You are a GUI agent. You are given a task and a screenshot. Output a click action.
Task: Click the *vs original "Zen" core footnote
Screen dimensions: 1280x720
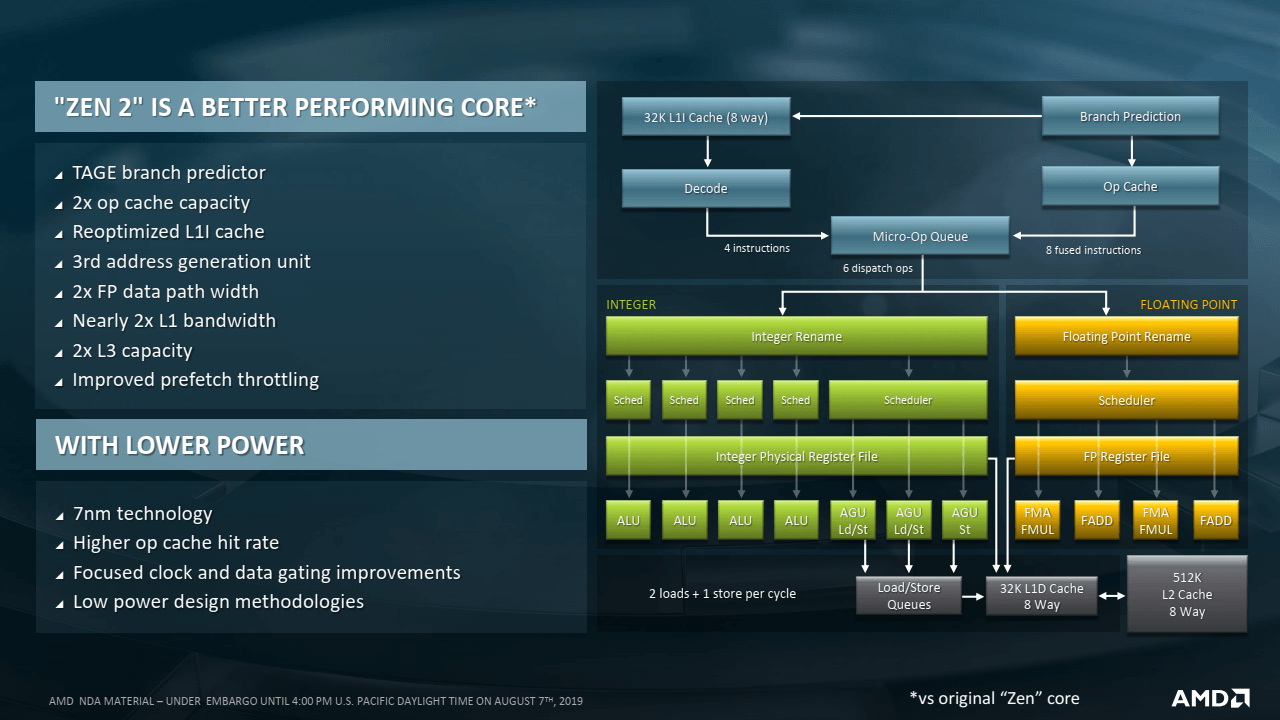[994, 698]
